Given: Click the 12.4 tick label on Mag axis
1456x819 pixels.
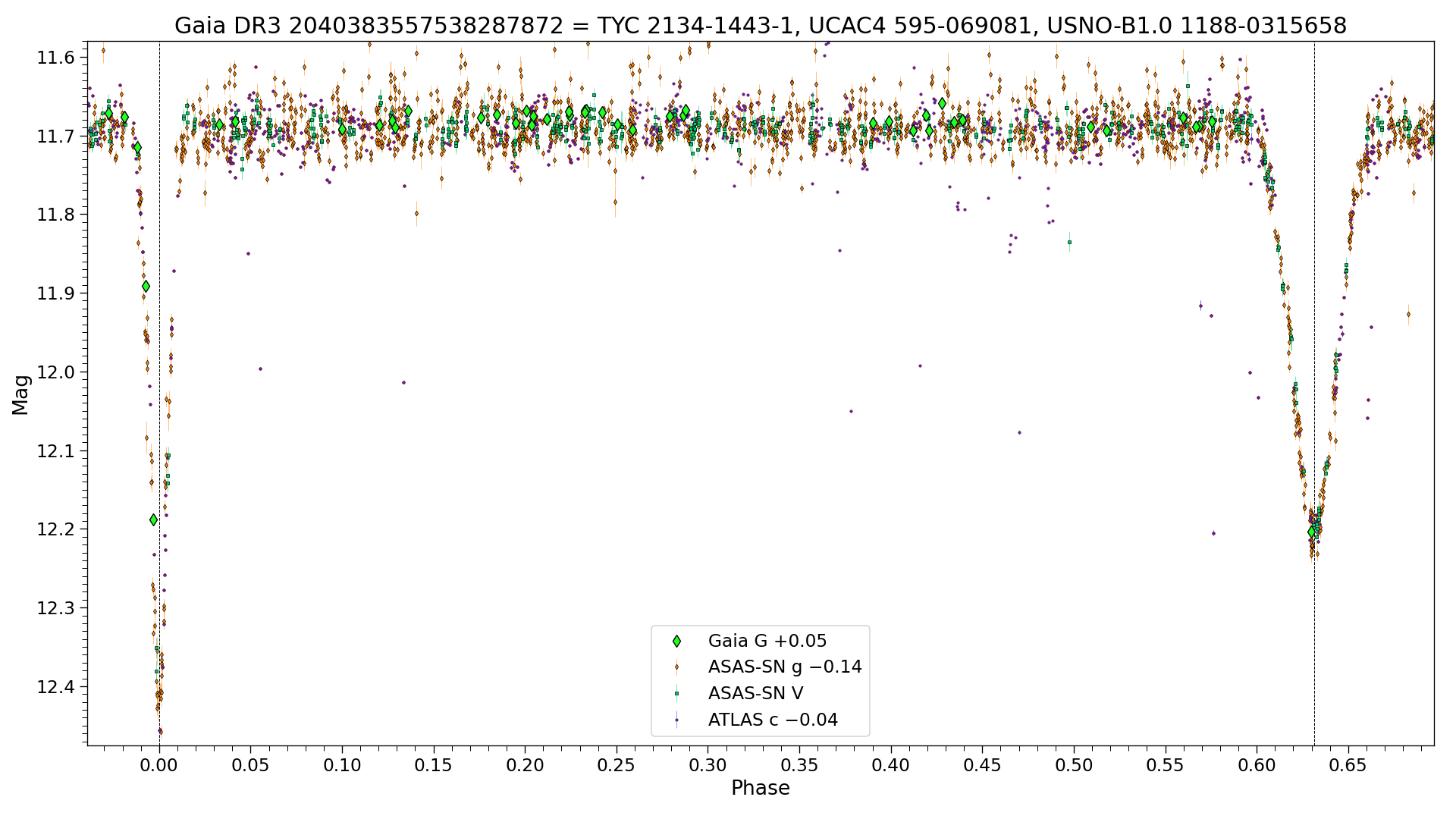Looking at the screenshot, I should pyautogui.click(x=55, y=687).
